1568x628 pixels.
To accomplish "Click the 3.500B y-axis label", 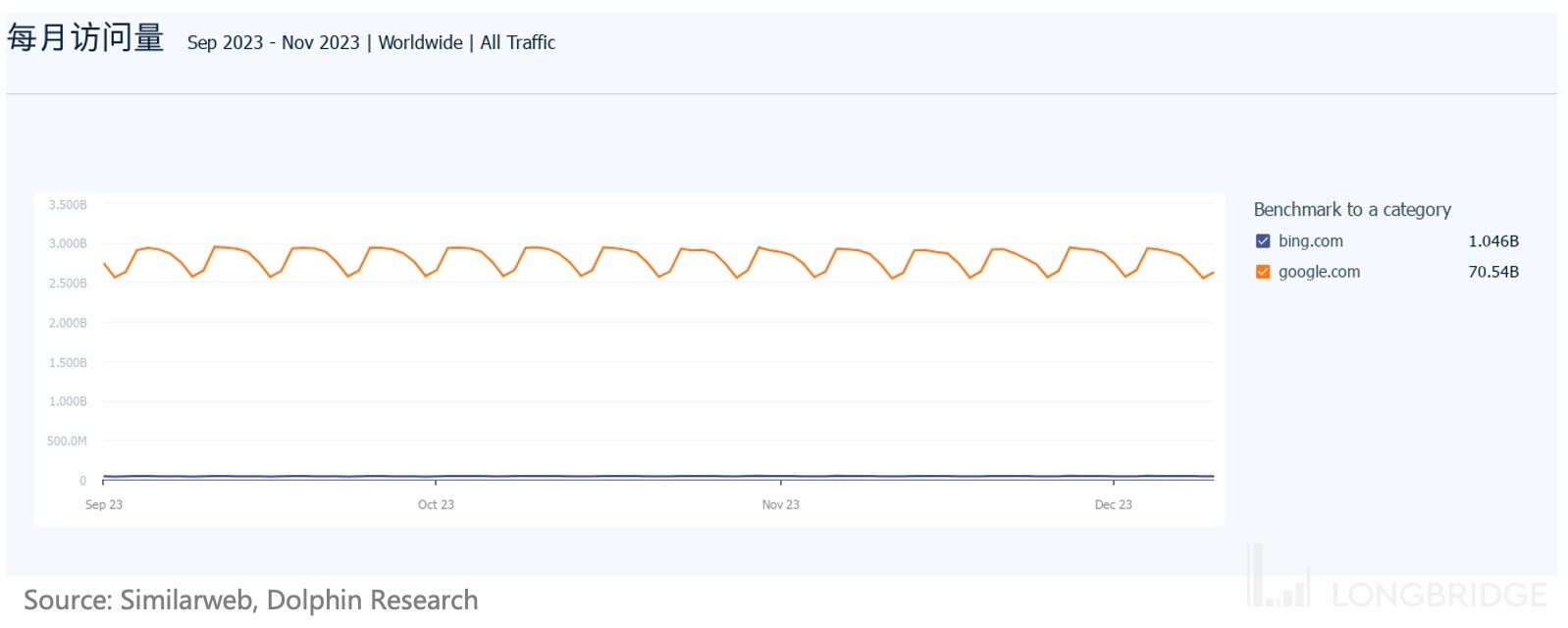I will pos(68,205).
